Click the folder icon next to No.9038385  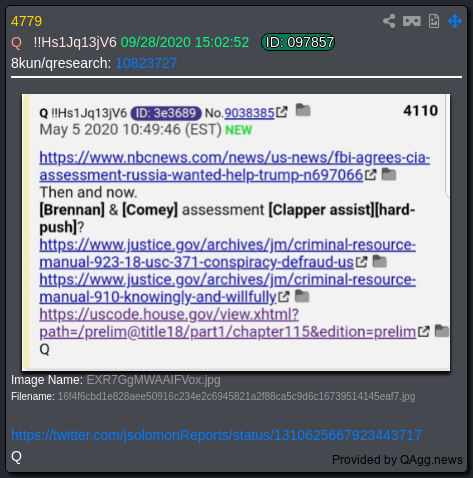[x=303, y=110]
